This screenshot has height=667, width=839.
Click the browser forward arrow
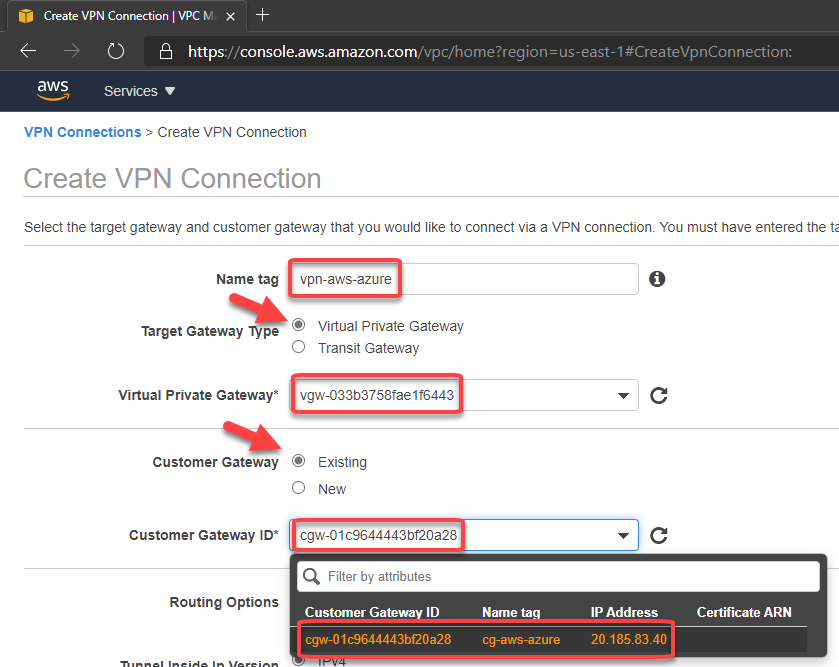(72, 51)
